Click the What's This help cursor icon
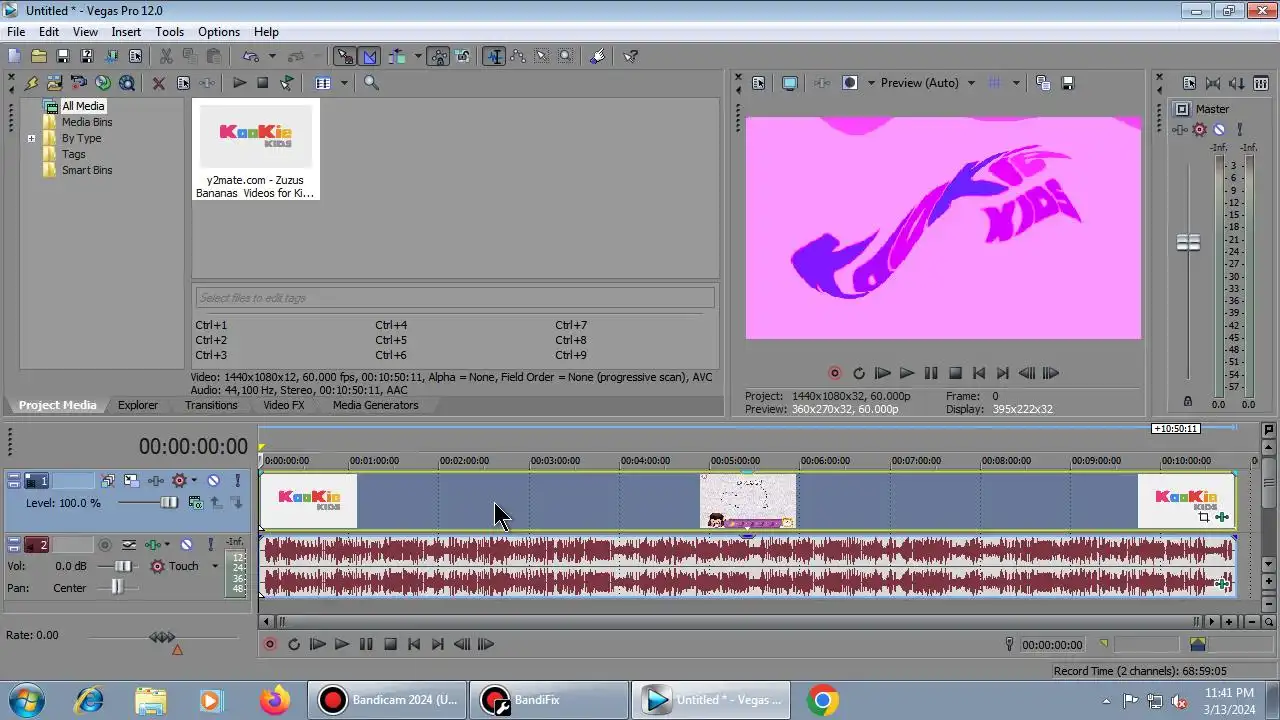Viewport: 1280px width, 720px height. click(x=631, y=57)
